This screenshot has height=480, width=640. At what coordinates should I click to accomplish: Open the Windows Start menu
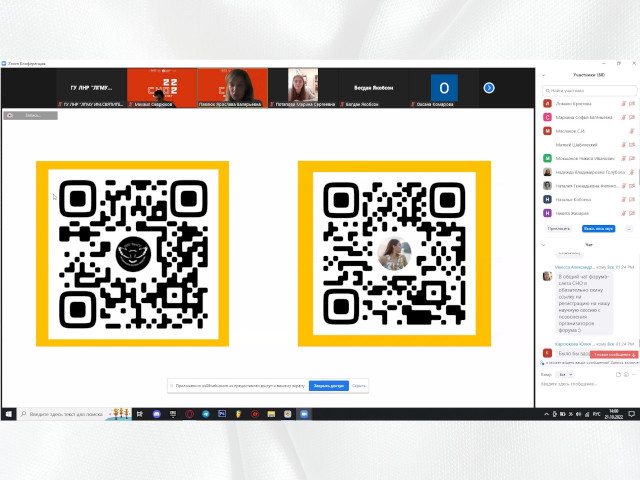point(9,414)
